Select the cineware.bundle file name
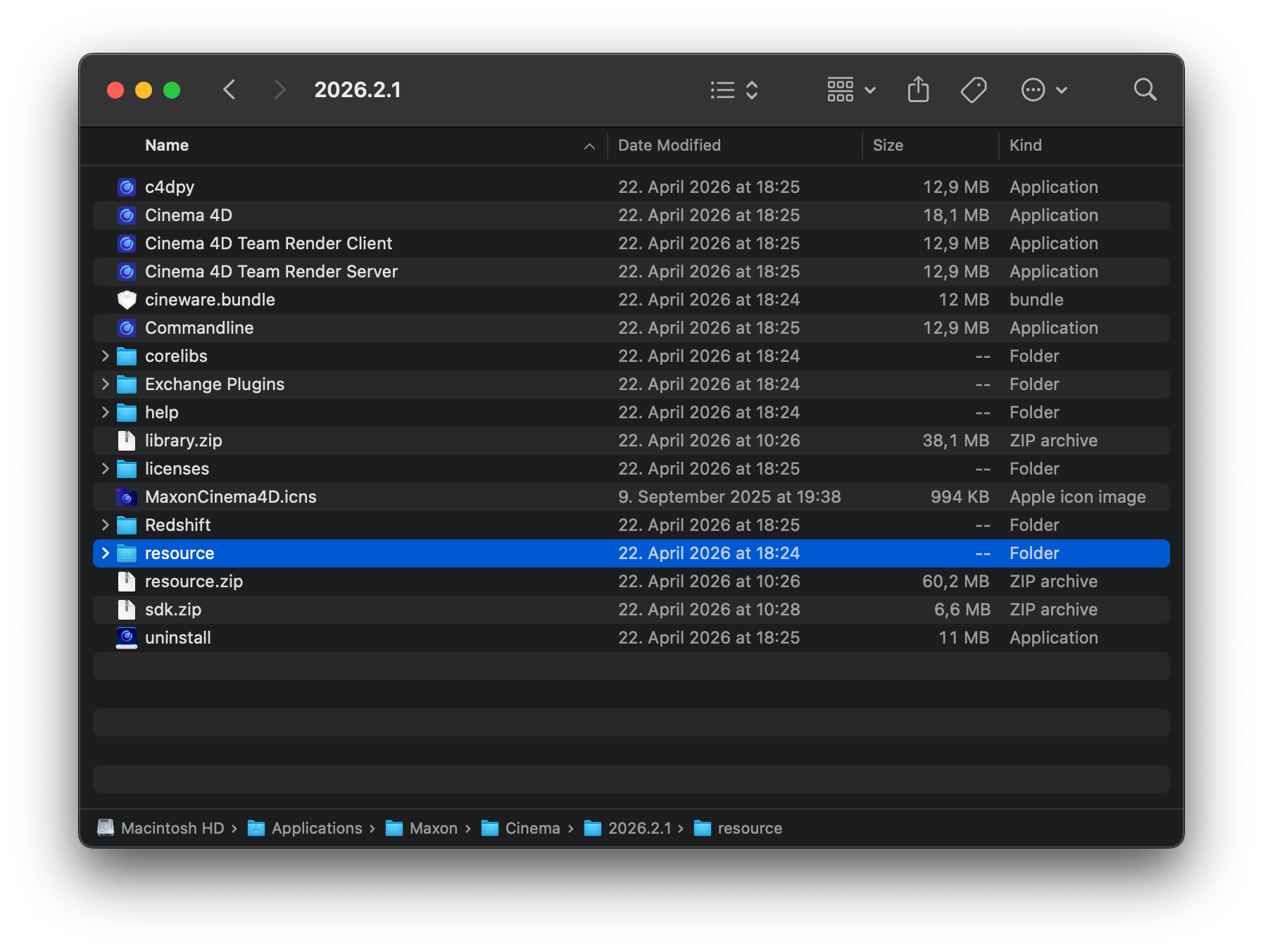1263x952 pixels. coord(210,300)
